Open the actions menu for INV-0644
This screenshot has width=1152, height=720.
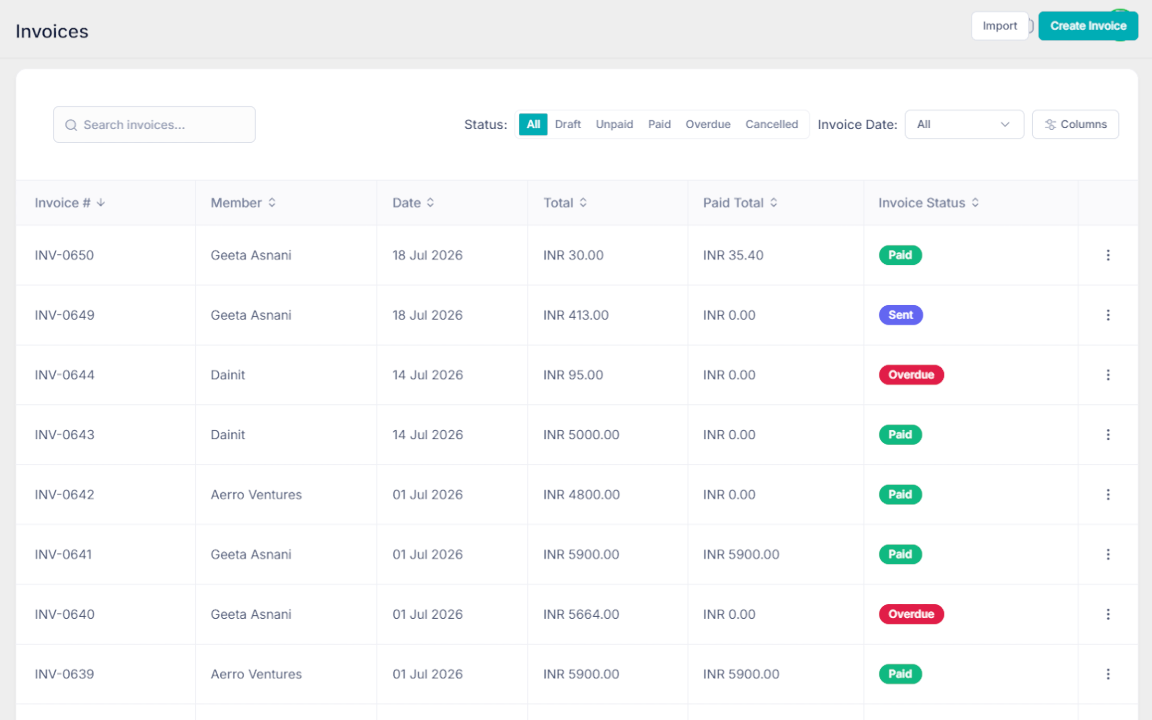1108,375
